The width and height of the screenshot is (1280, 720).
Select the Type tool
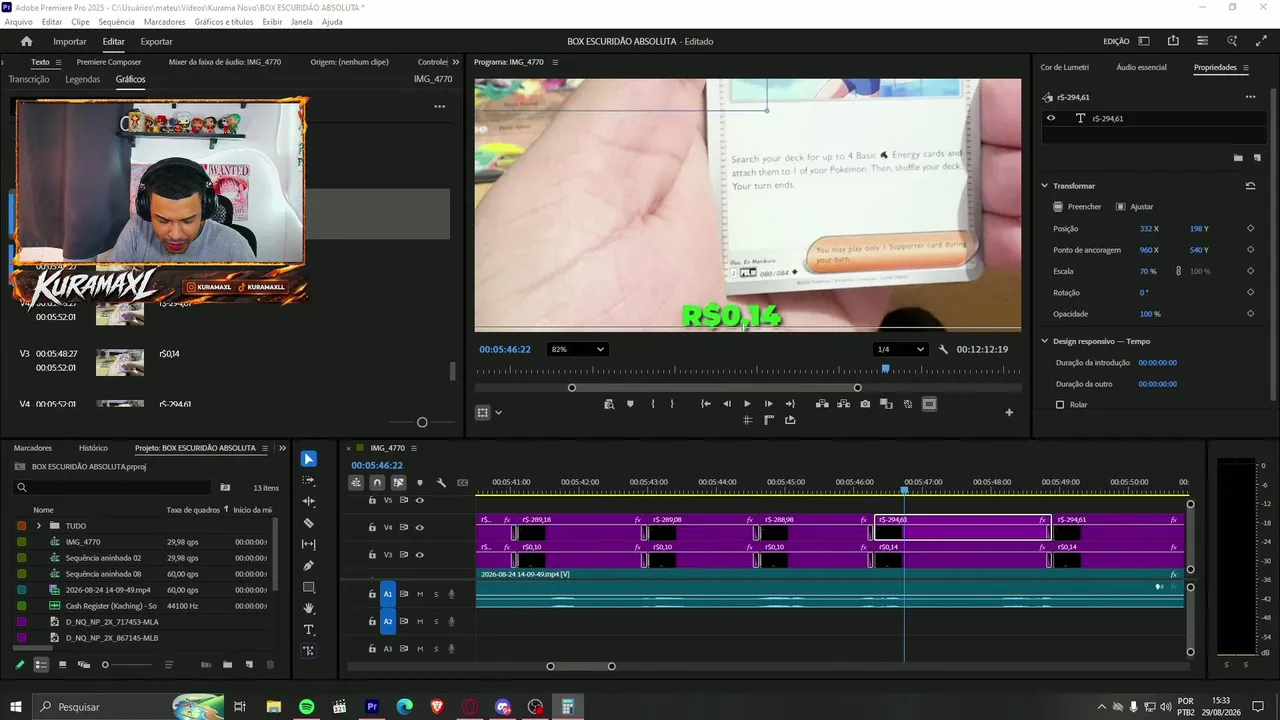(x=309, y=630)
